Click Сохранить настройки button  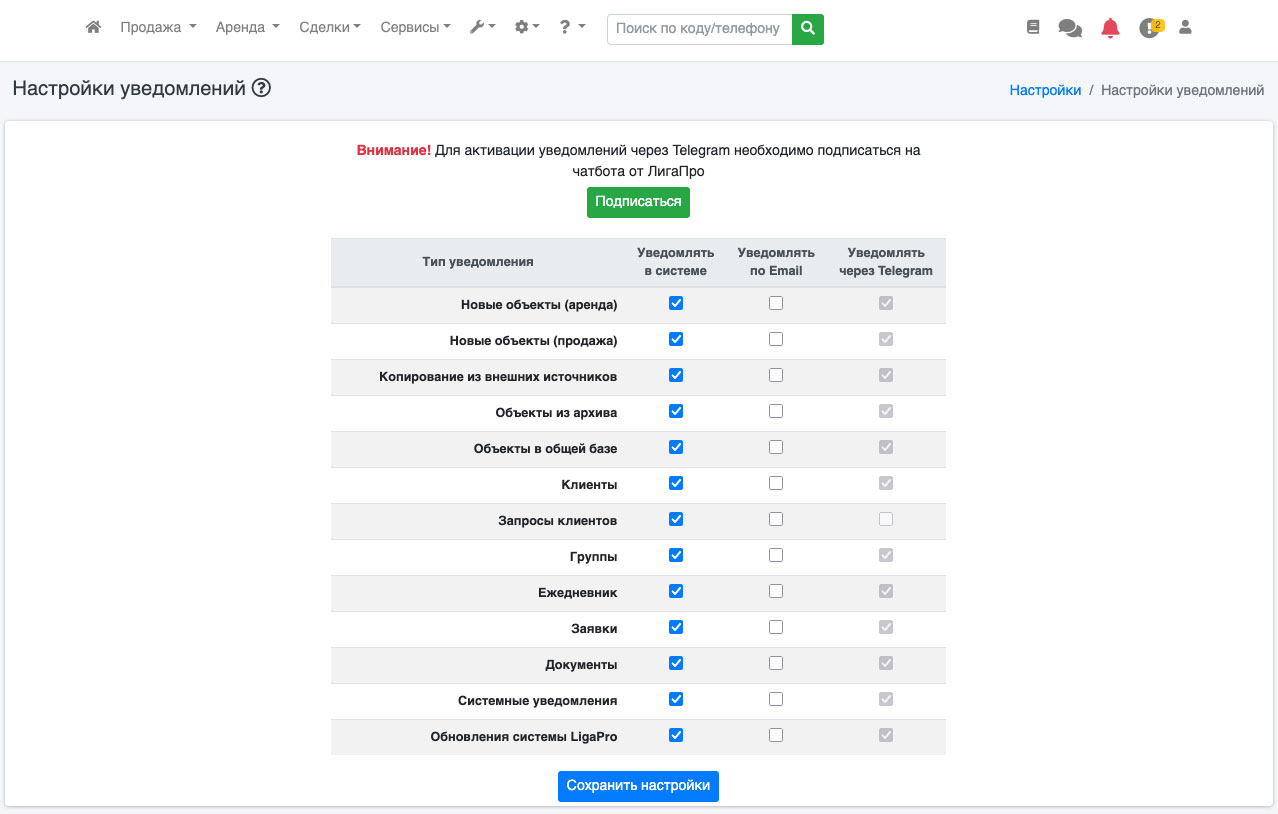point(638,786)
